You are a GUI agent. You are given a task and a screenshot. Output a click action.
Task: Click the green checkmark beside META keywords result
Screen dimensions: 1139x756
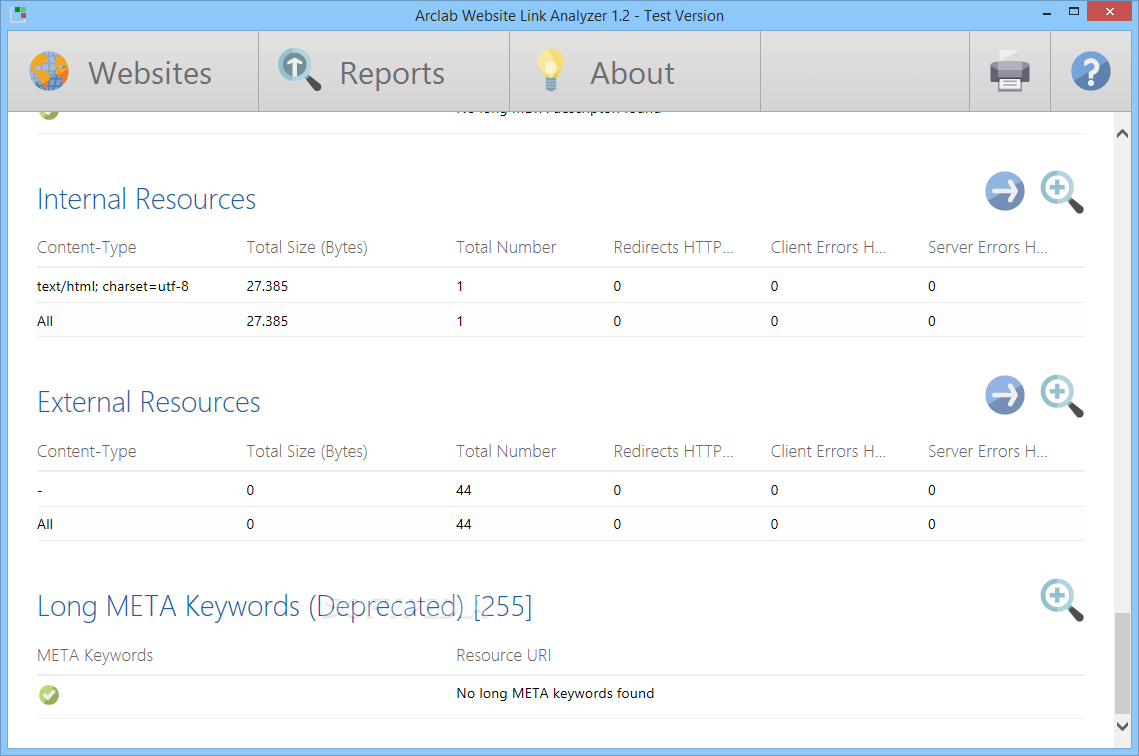click(x=48, y=694)
